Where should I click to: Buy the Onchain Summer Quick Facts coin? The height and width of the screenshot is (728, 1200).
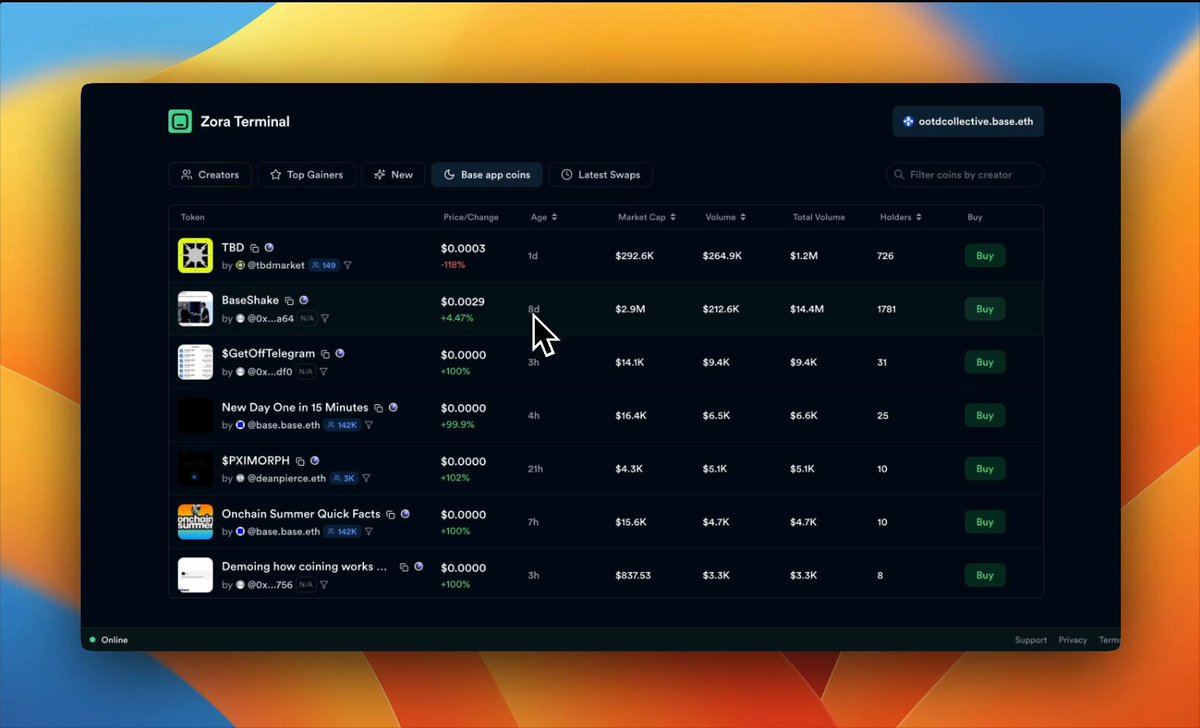(985, 521)
